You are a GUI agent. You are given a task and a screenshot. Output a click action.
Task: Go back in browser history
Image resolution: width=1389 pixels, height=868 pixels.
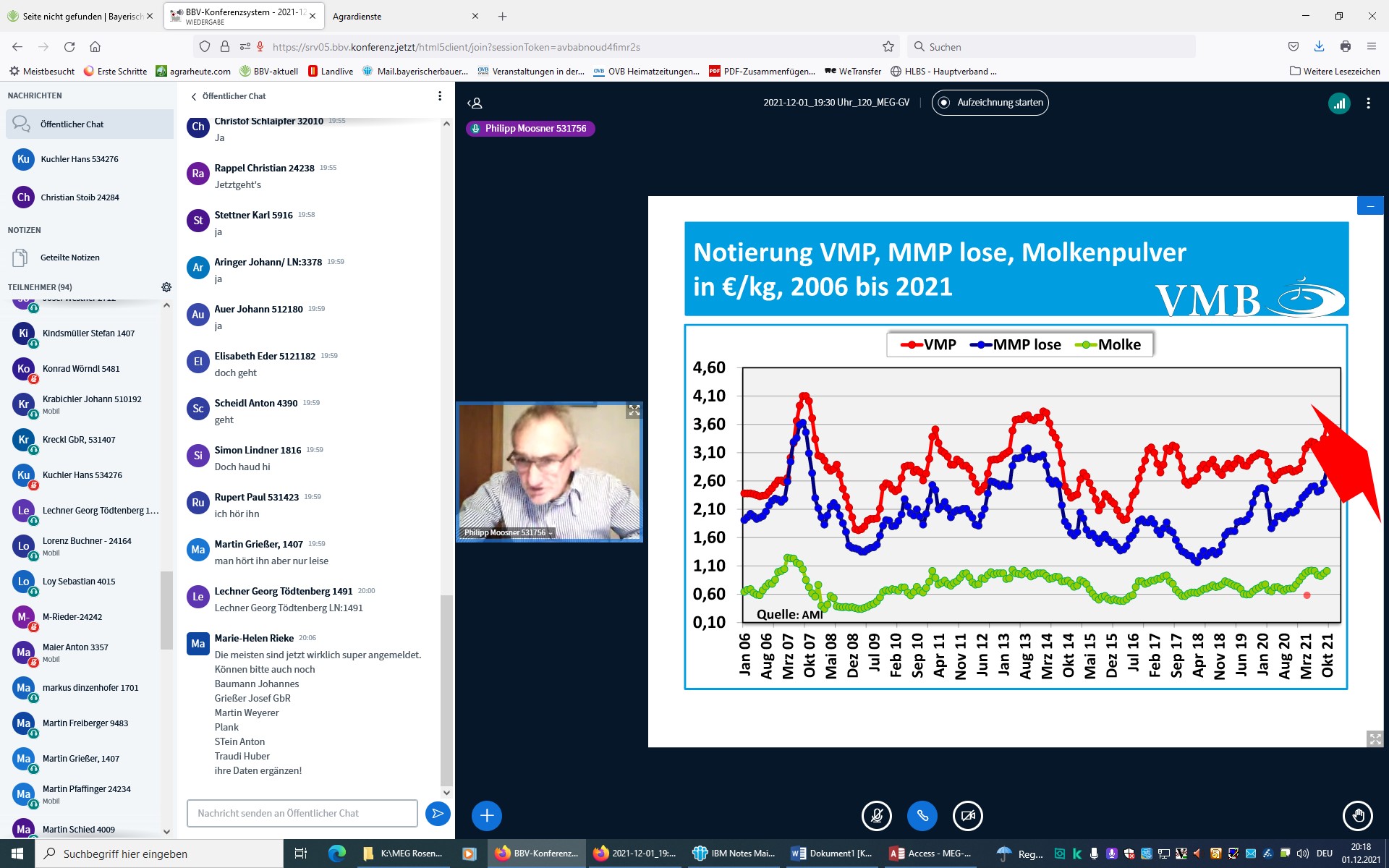pyautogui.click(x=17, y=47)
